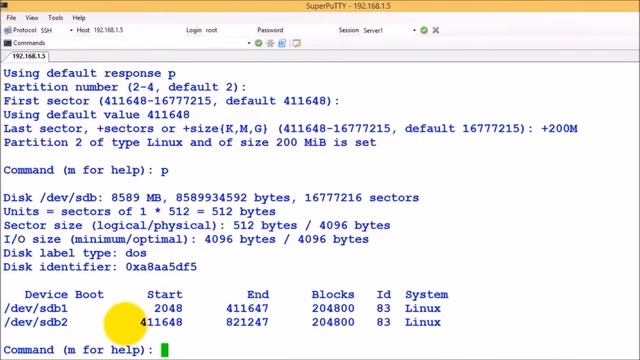The height and width of the screenshot is (360, 640).
Task: Click the End value 411647
Action: click(247, 308)
